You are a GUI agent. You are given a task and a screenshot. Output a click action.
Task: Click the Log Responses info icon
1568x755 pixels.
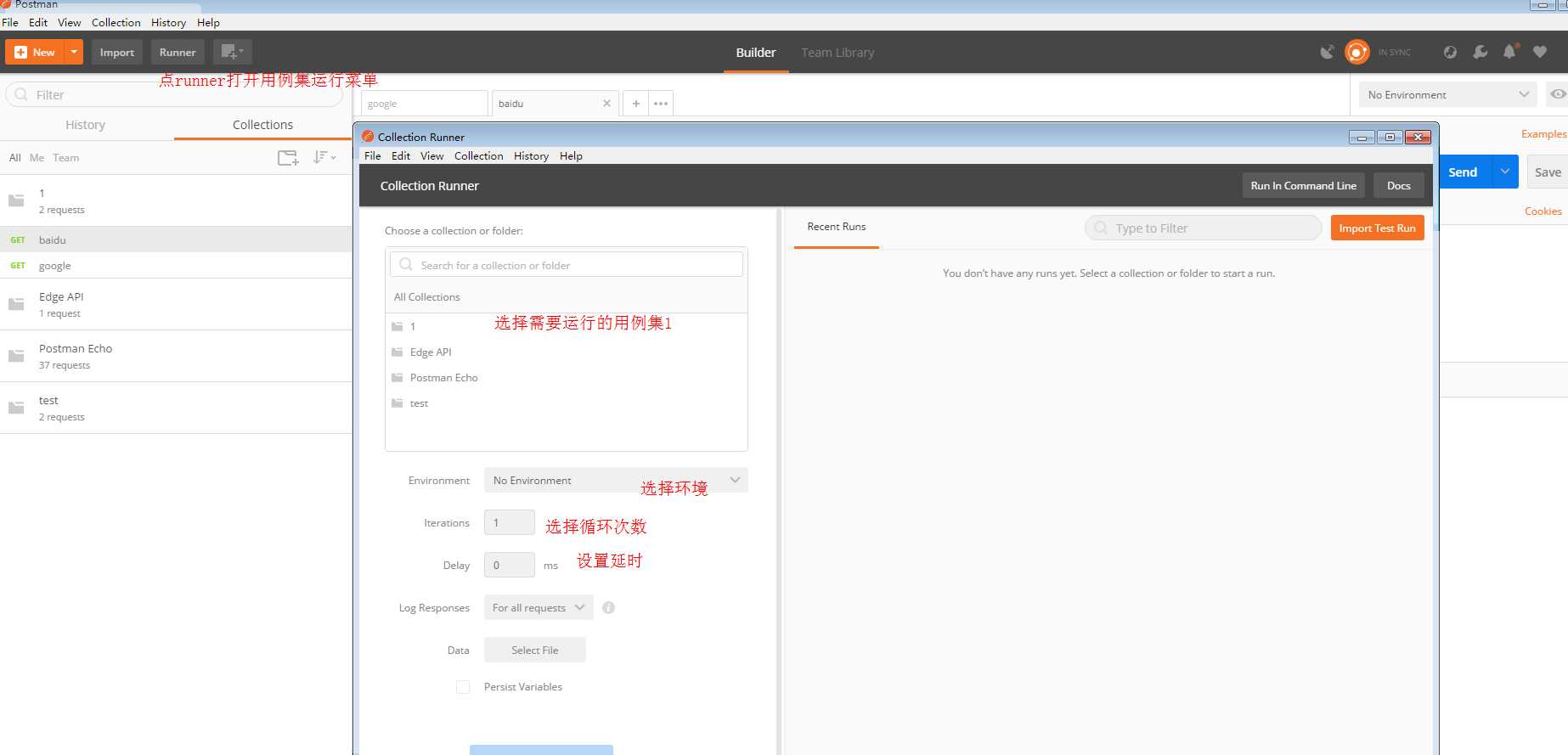pos(608,607)
